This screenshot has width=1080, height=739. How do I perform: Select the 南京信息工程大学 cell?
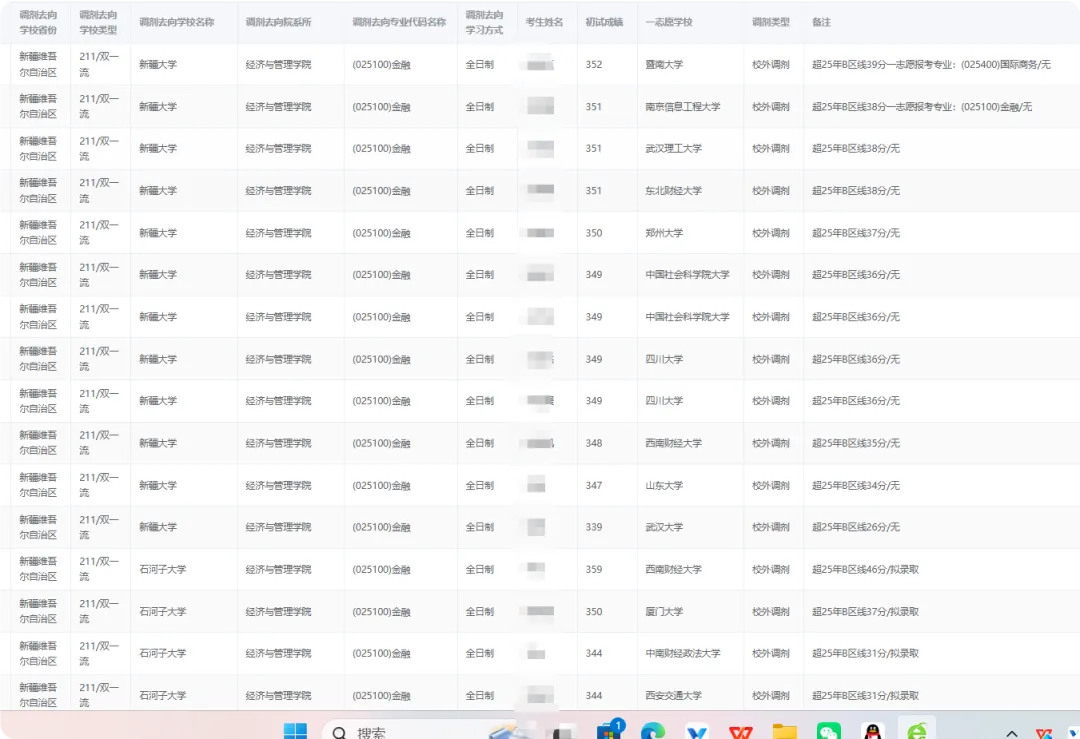point(683,107)
